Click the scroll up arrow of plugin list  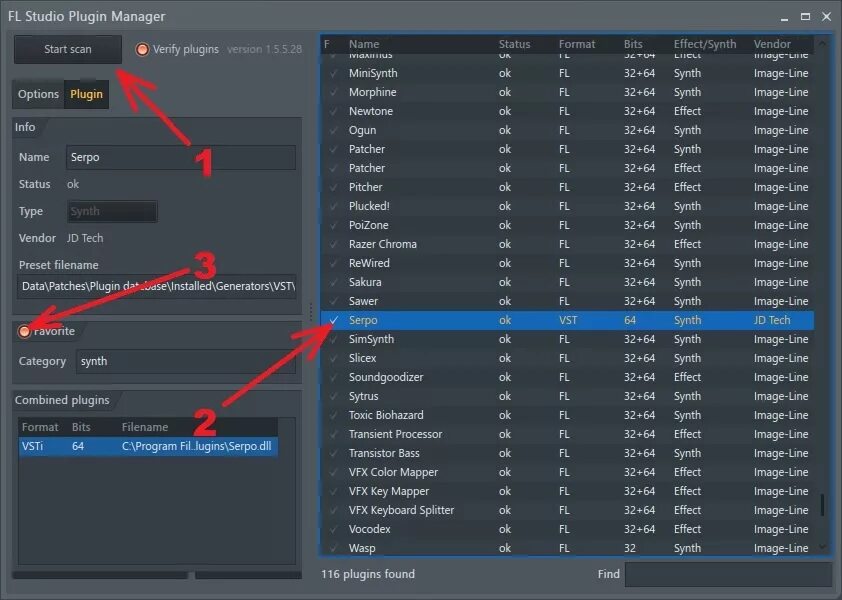[822, 44]
